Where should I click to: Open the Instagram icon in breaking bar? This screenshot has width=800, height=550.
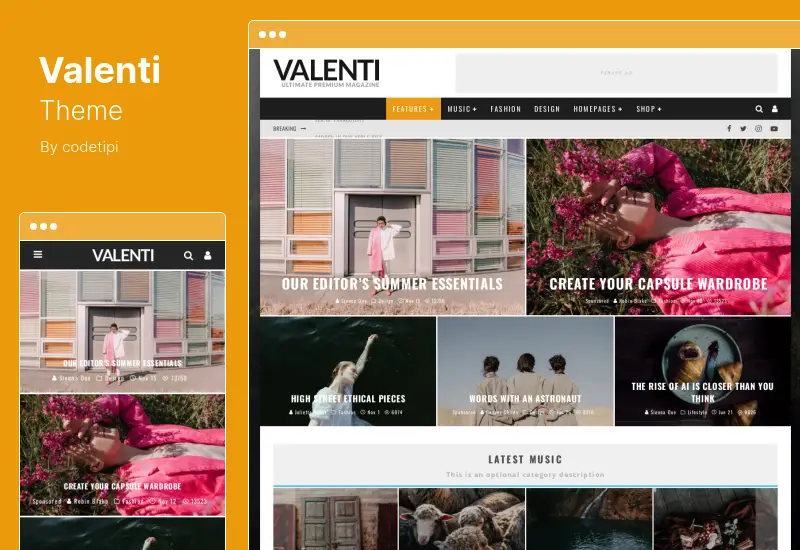point(758,129)
